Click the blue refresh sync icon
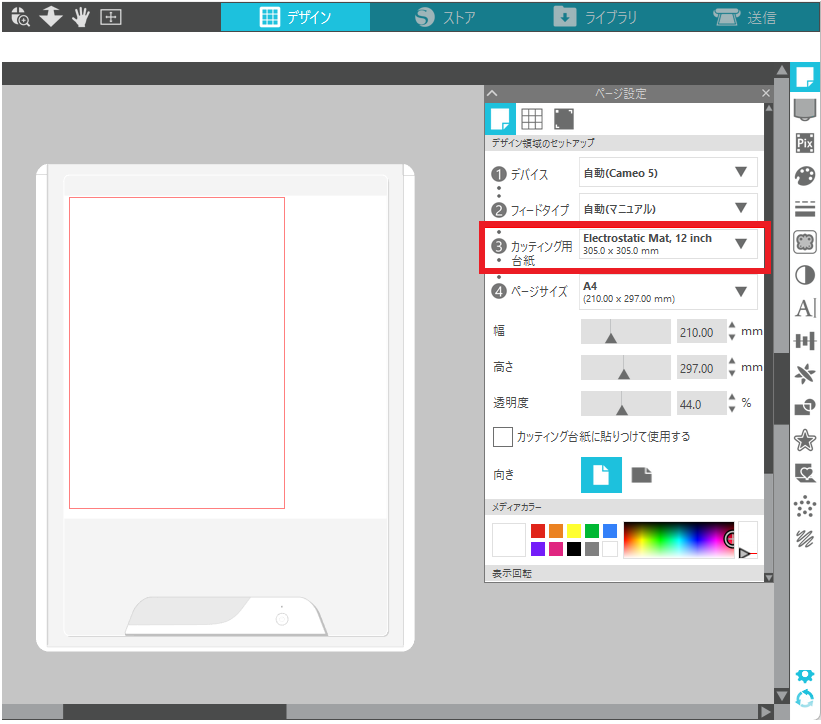Viewport: 821px width, 724px height. [805, 699]
